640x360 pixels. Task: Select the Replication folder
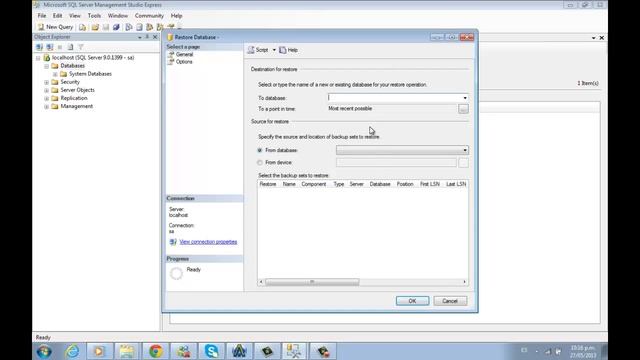(x=73, y=98)
